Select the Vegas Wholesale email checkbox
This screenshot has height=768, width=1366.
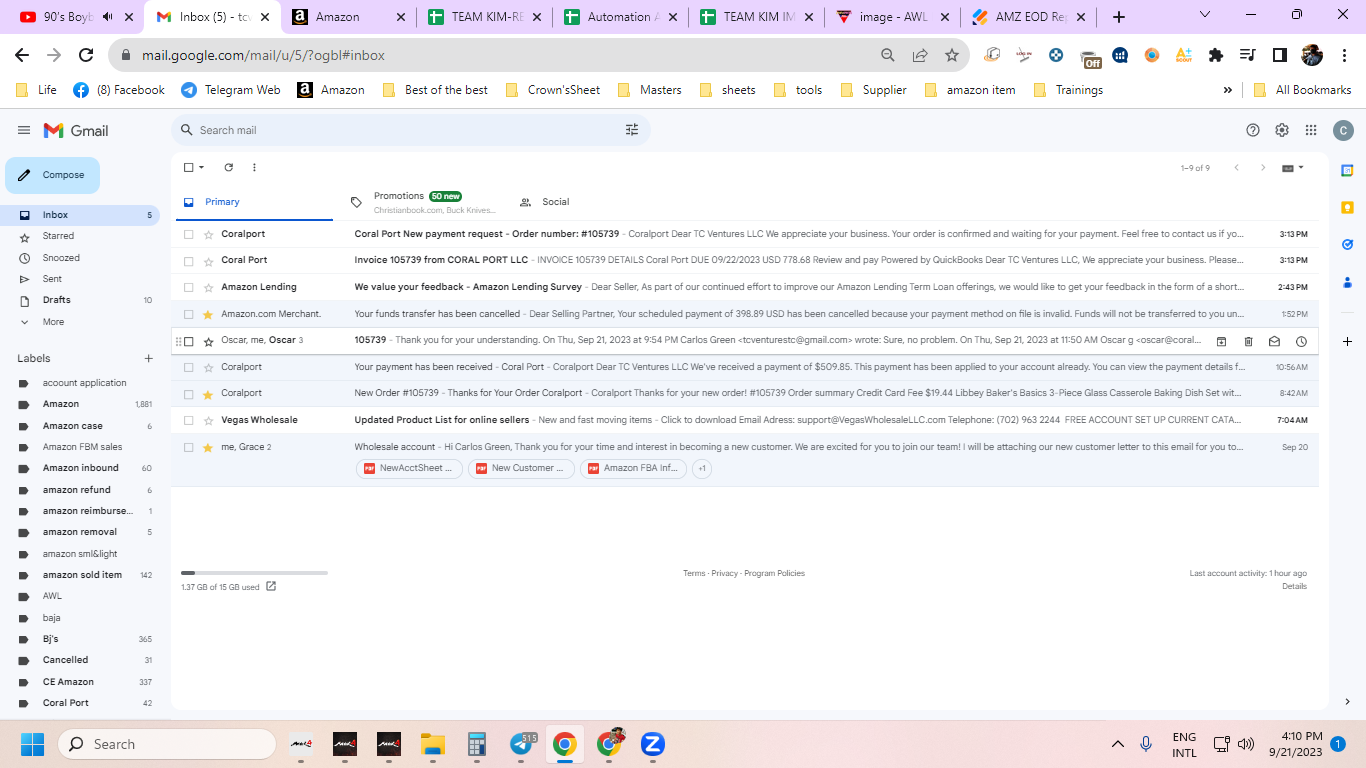(x=188, y=420)
